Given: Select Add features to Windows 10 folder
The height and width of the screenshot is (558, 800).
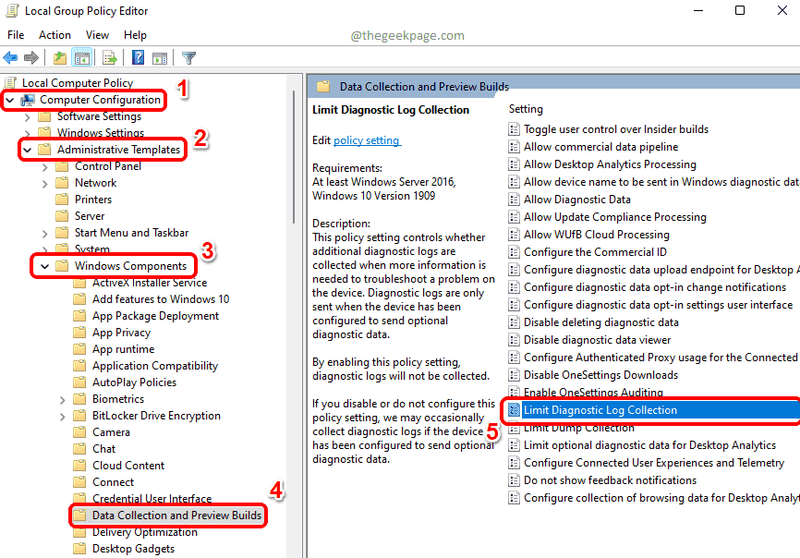Looking at the screenshot, I should pyautogui.click(x=160, y=299).
